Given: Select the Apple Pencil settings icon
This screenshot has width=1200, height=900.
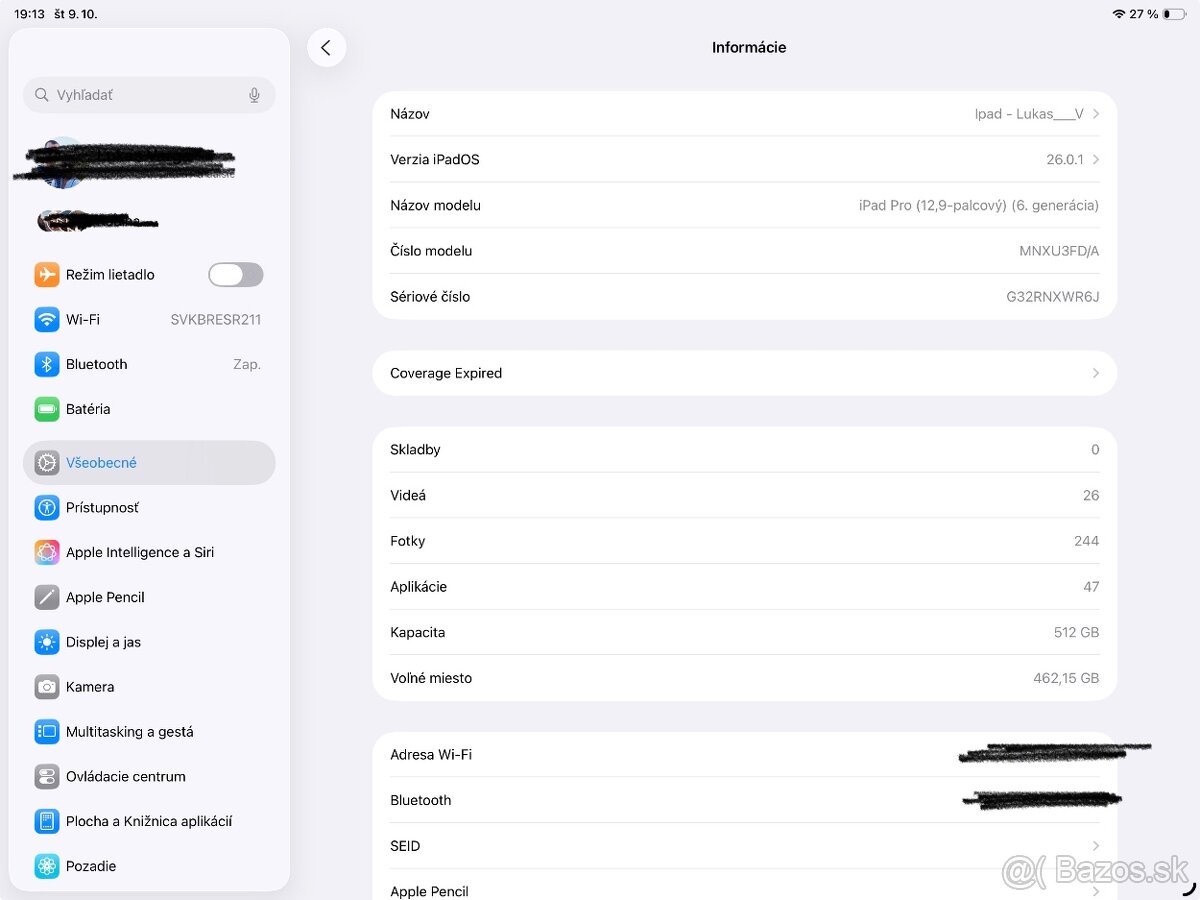Looking at the screenshot, I should click(x=46, y=597).
